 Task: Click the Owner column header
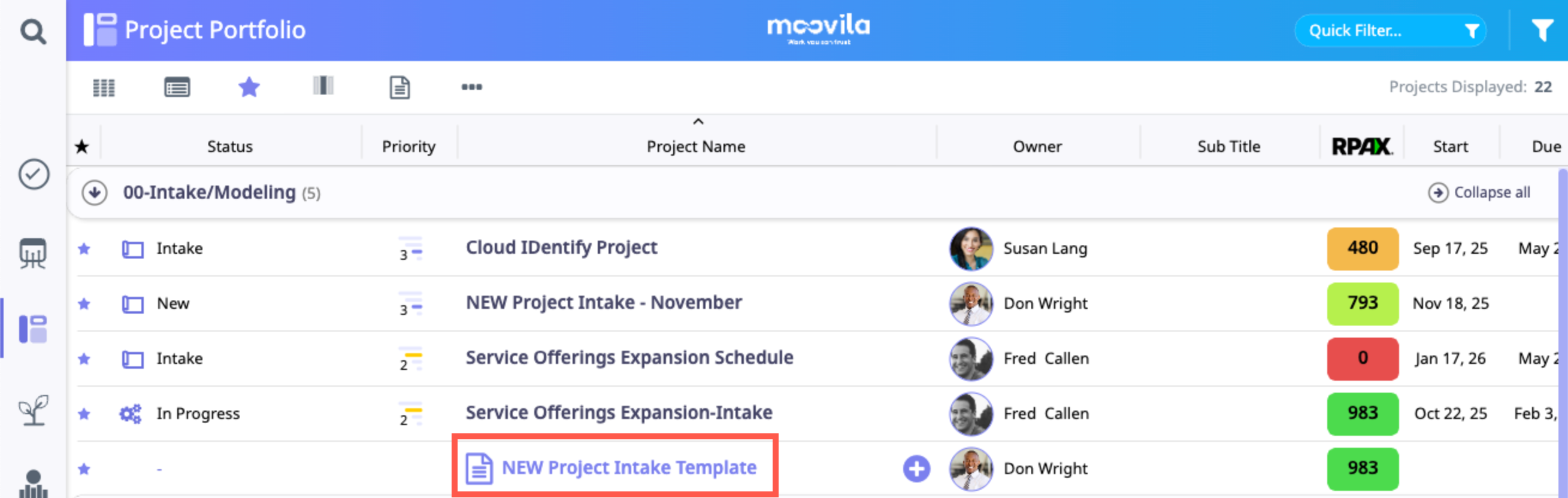click(x=1037, y=147)
